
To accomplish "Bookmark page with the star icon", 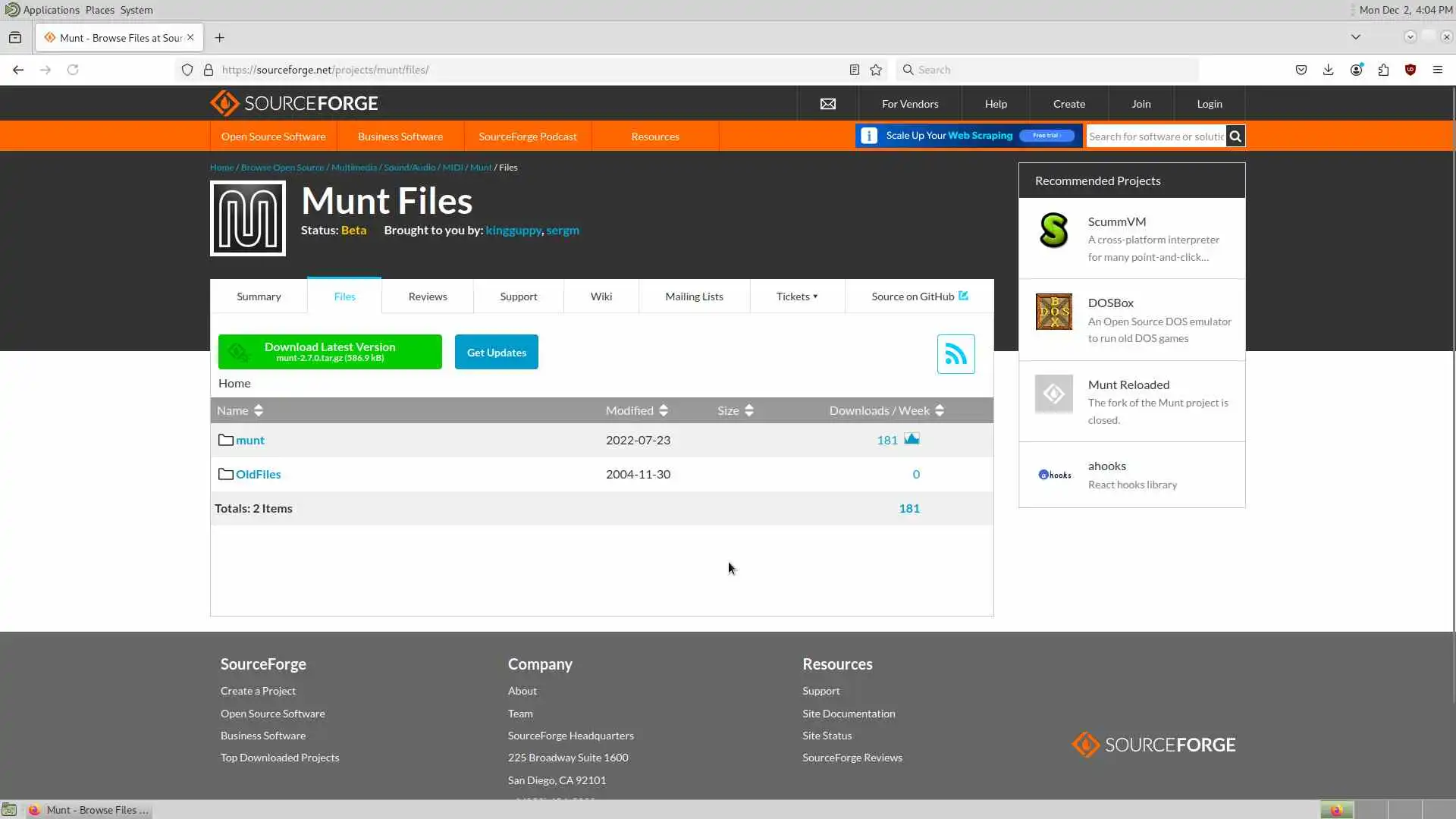I will [x=876, y=70].
